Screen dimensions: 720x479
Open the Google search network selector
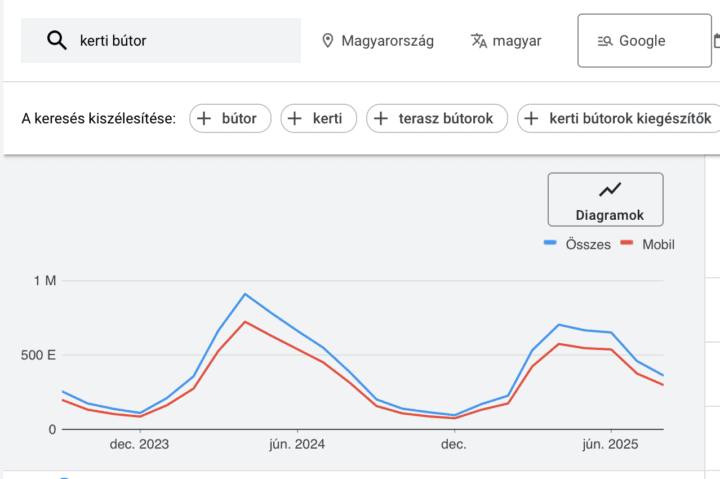(x=642, y=41)
